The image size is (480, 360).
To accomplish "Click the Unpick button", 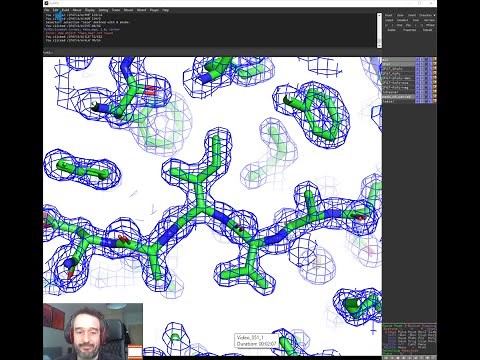I will (x=389, y=20).
